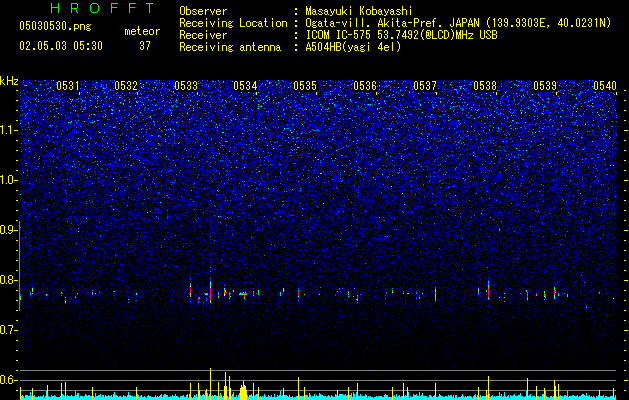629x400 pixels.
Task: Click the kHz axis unit label
Action: click(9, 81)
